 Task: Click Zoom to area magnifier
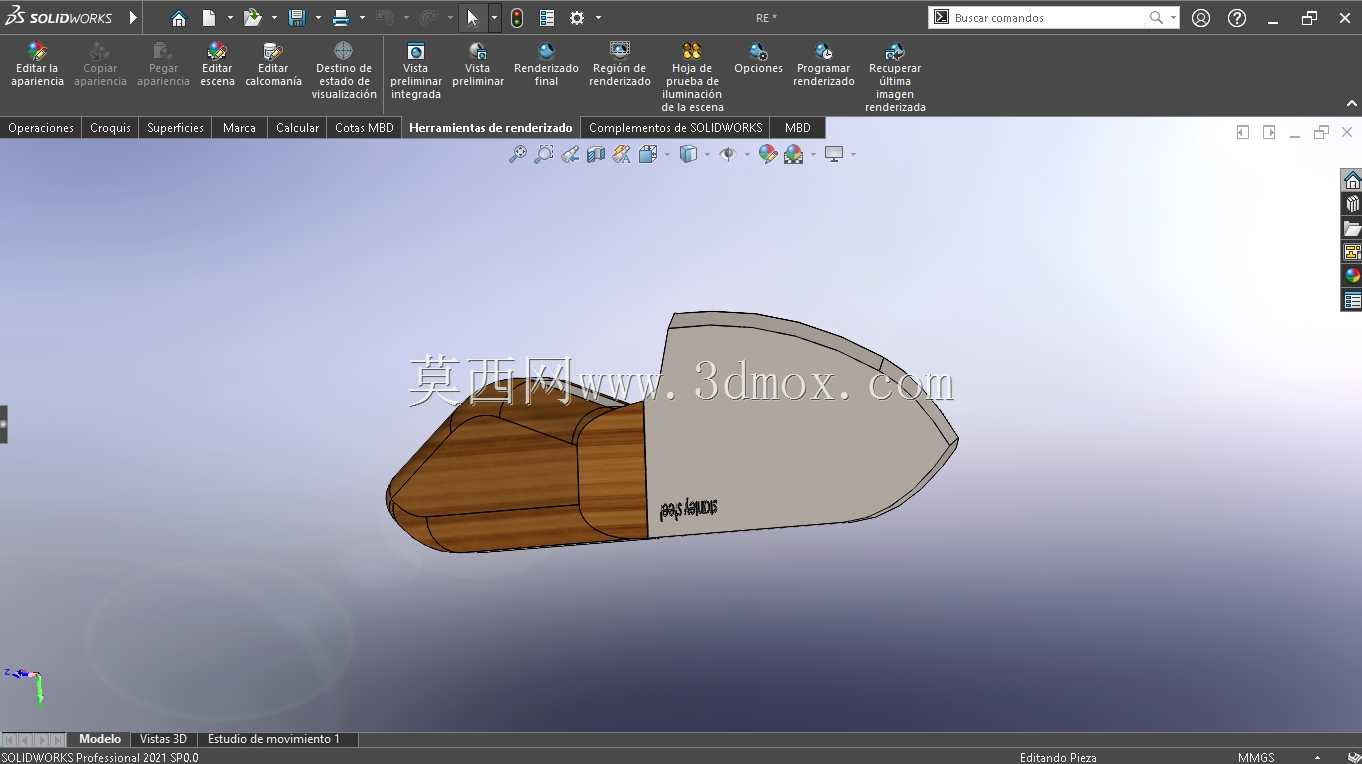pos(544,154)
